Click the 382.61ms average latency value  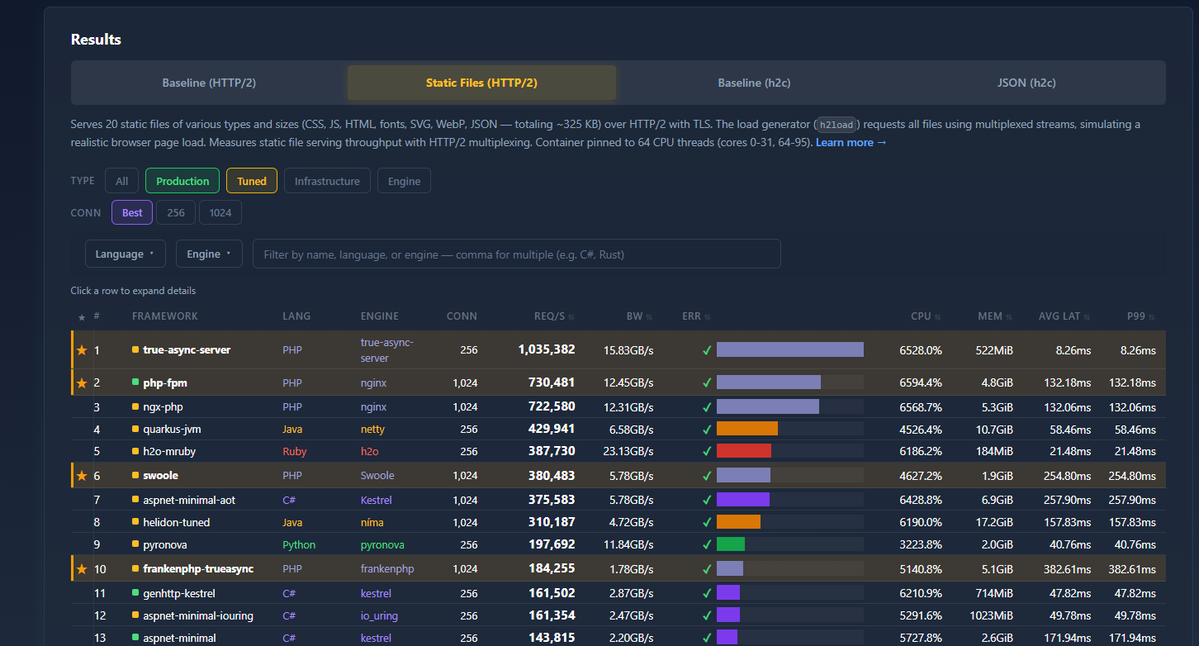coord(1067,570)
